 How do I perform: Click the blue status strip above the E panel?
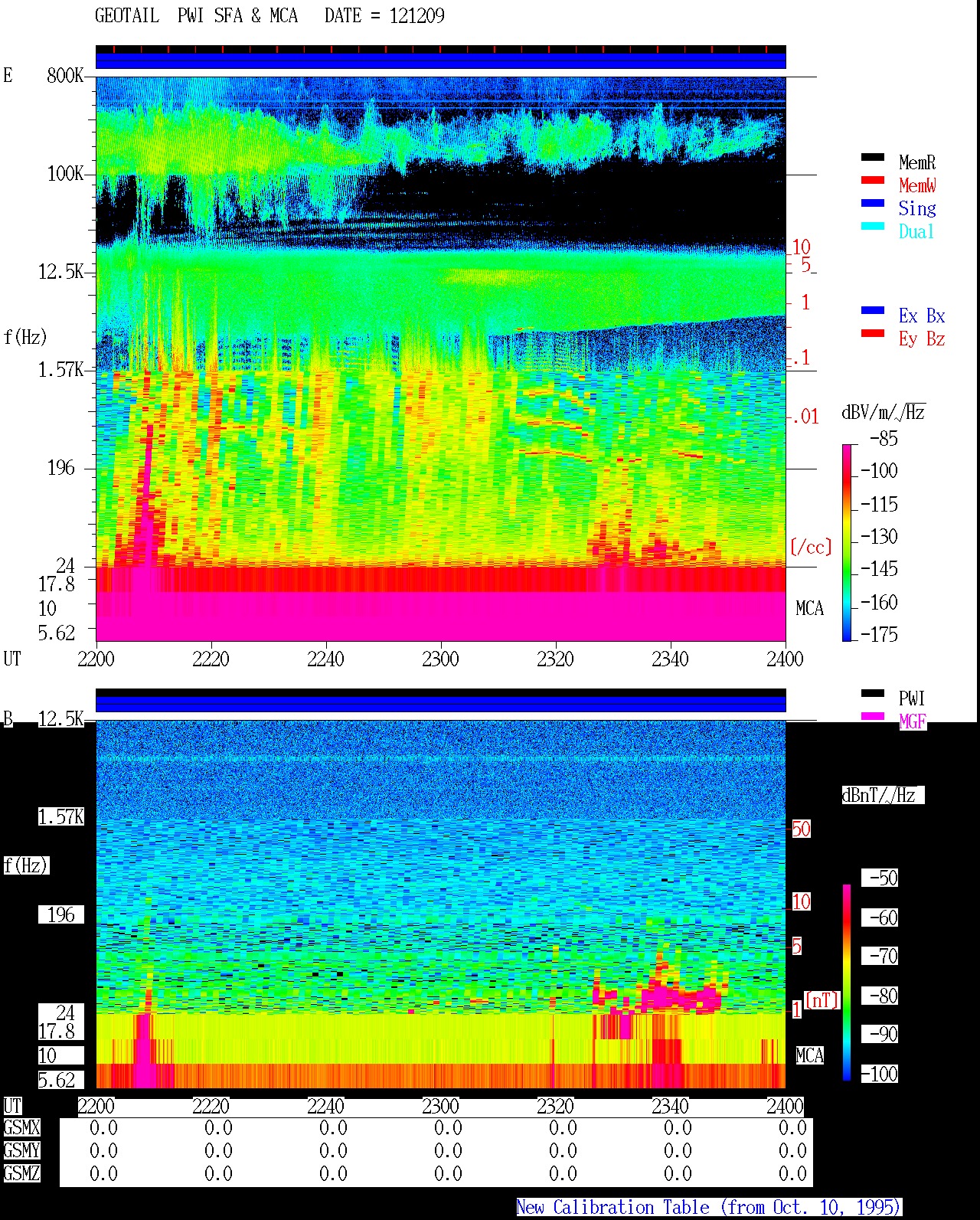pyautogui.click(x=441, y=61)
